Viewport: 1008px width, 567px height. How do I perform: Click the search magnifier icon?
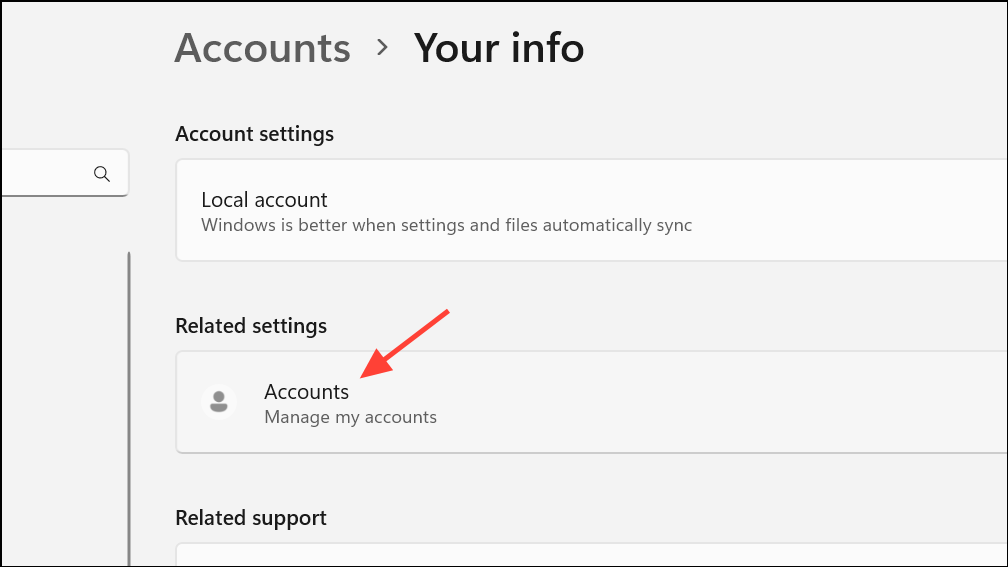[x=101, y=174]
